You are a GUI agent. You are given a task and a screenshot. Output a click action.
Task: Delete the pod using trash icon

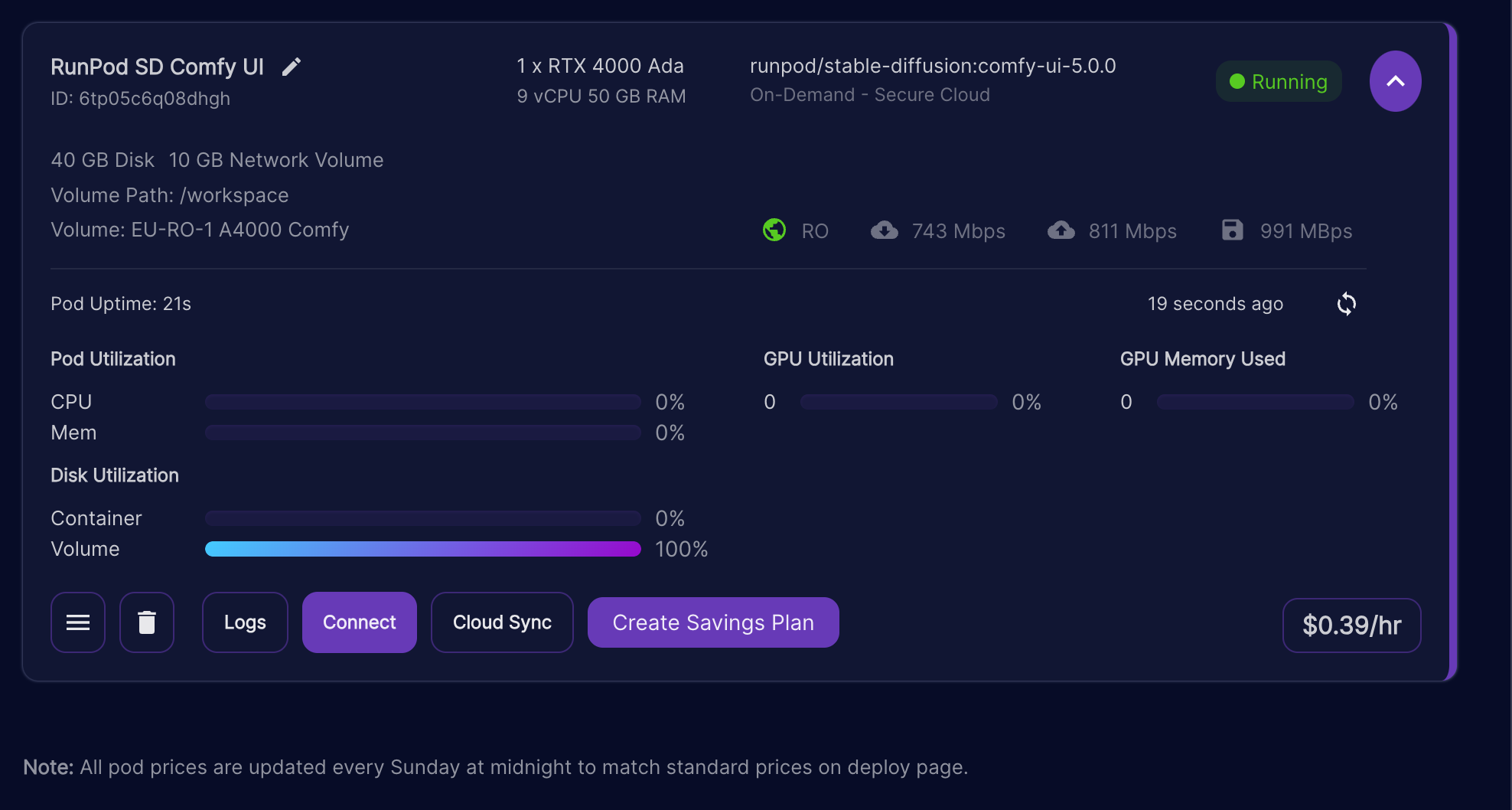point(147,622)
